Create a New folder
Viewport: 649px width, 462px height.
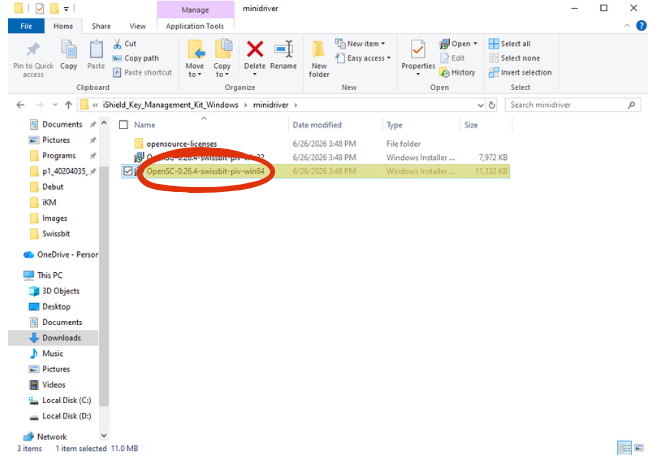(x=319, y=58)
